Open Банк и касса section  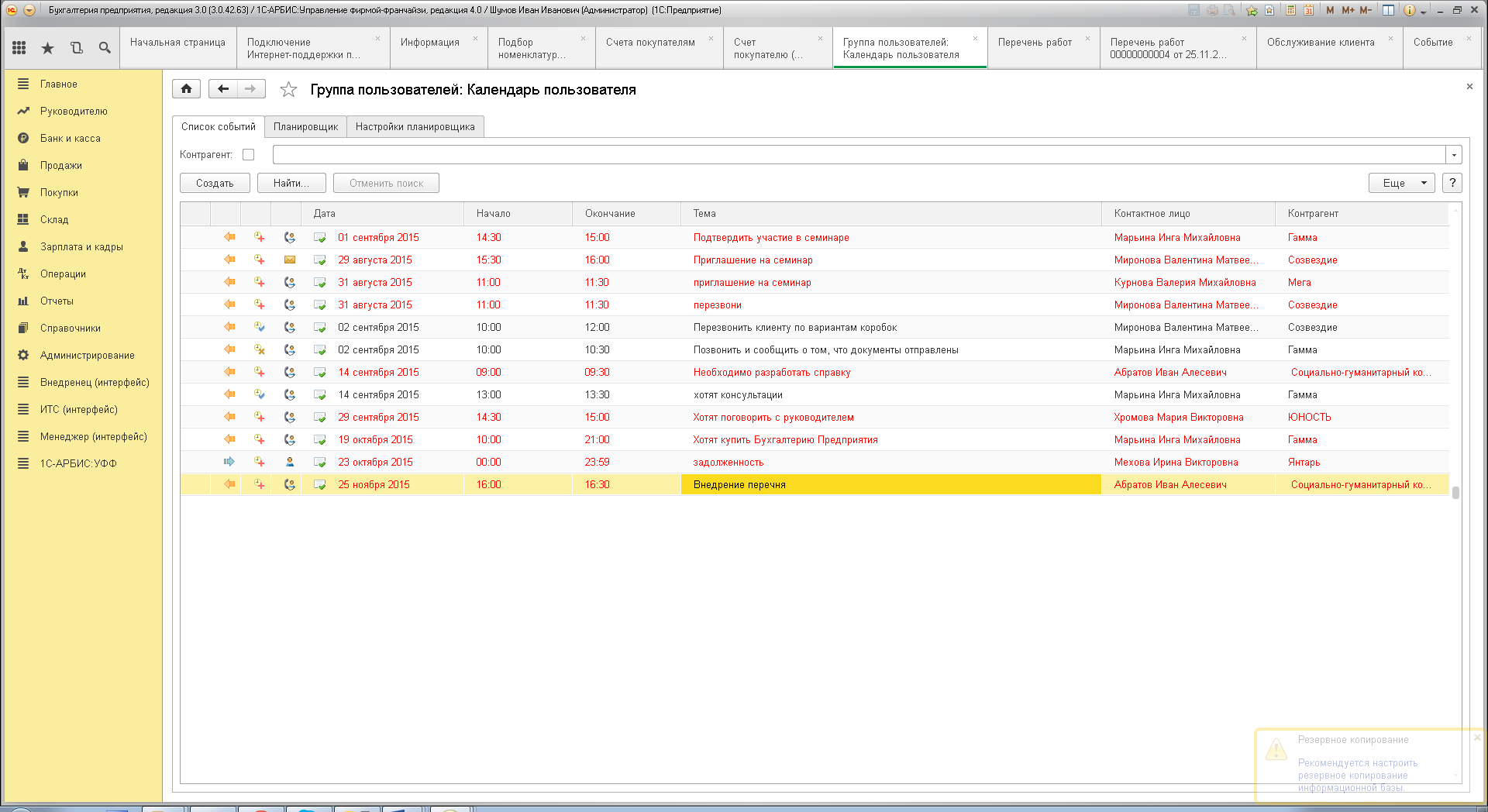point(71,138)
